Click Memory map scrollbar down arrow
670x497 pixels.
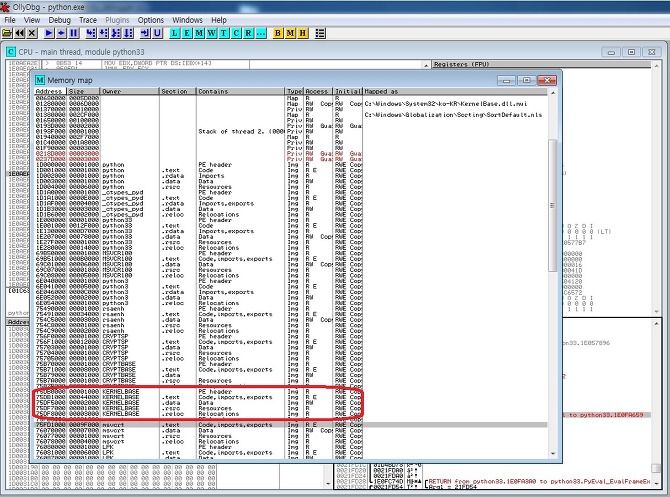tap(553, 454)
